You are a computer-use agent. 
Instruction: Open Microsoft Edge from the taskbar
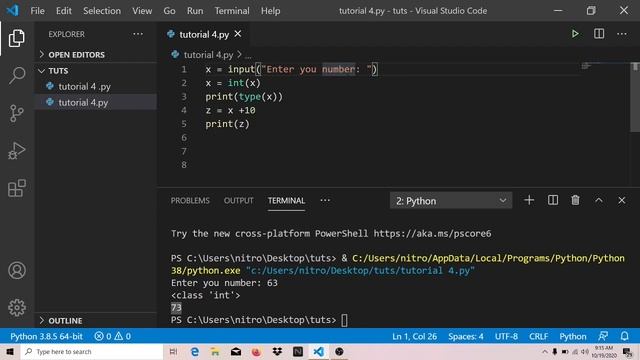coord(195,352)
